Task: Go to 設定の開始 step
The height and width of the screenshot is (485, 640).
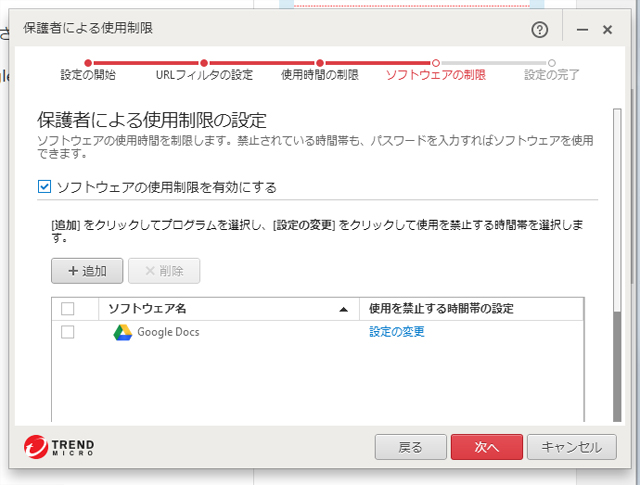Action: pyautogui.click(x=88, y=74)
